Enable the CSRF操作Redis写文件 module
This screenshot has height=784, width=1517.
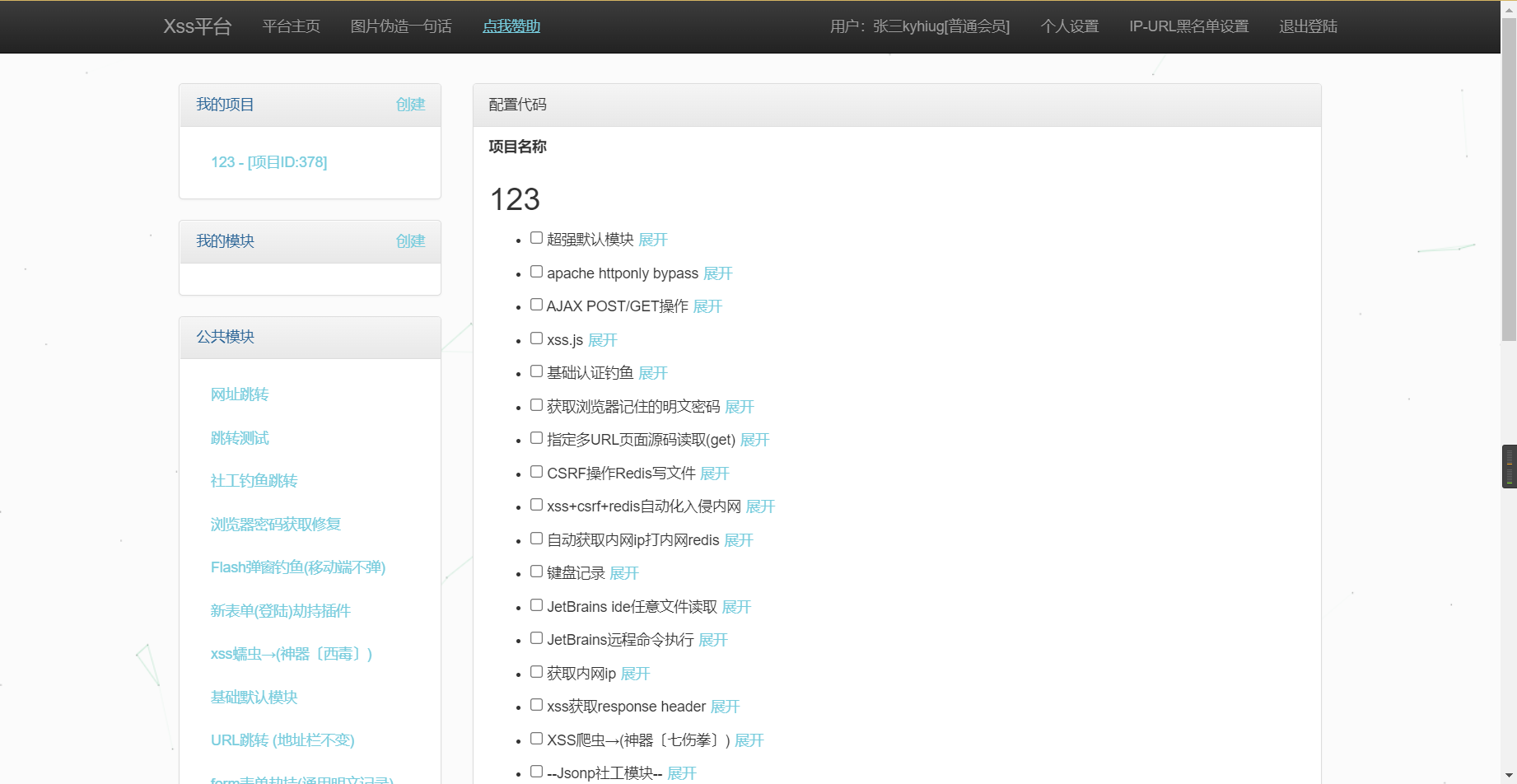tap(536, 471)
